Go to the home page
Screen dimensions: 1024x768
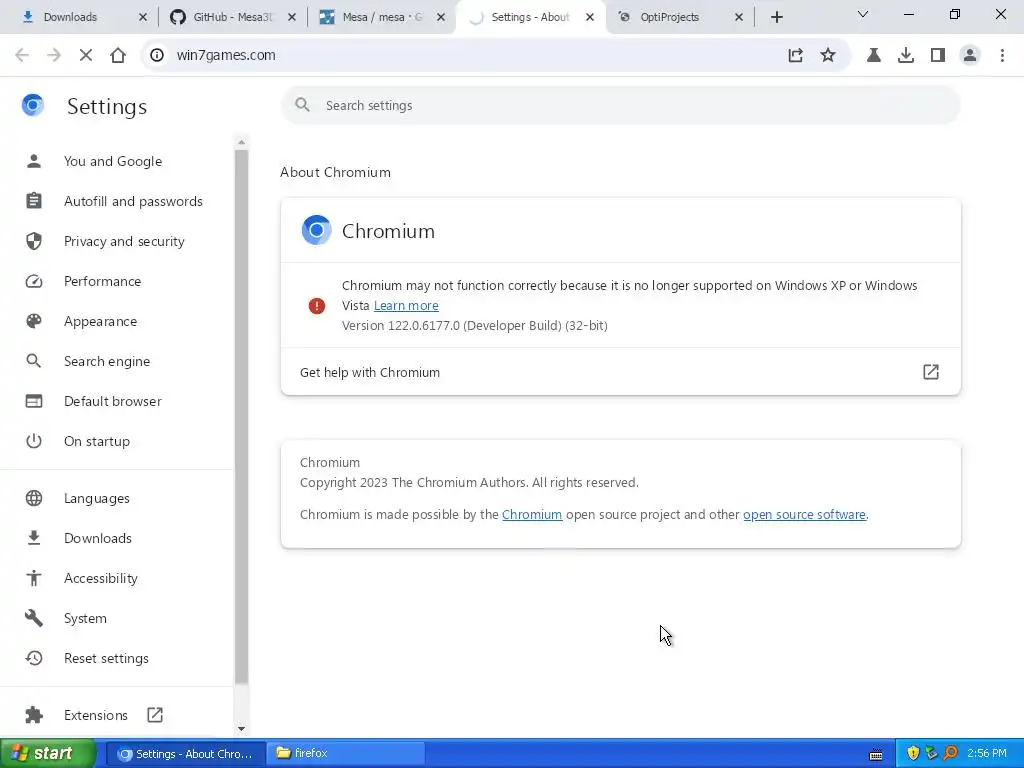coord(118,56)
